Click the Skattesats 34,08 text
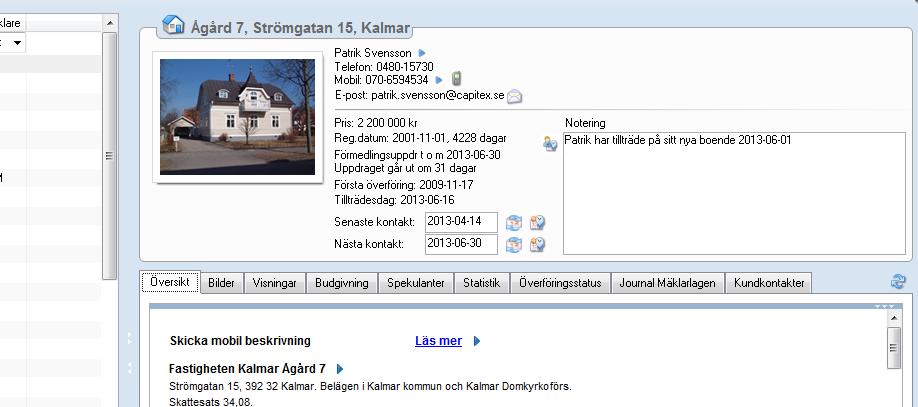The height and width of the screenshot is (407, 918). click(x=211, y=403)
